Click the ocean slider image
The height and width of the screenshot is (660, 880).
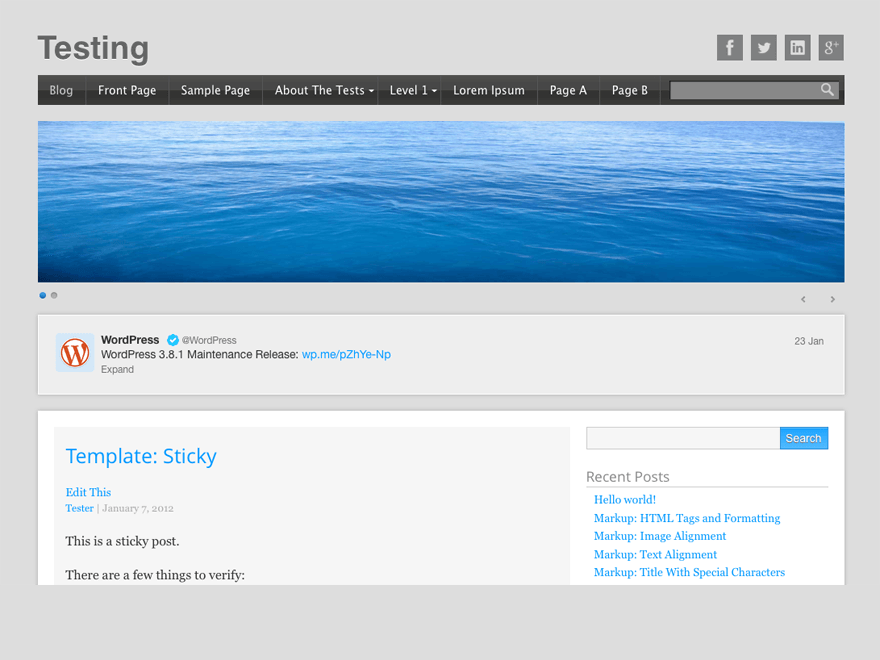click(441, 202)
